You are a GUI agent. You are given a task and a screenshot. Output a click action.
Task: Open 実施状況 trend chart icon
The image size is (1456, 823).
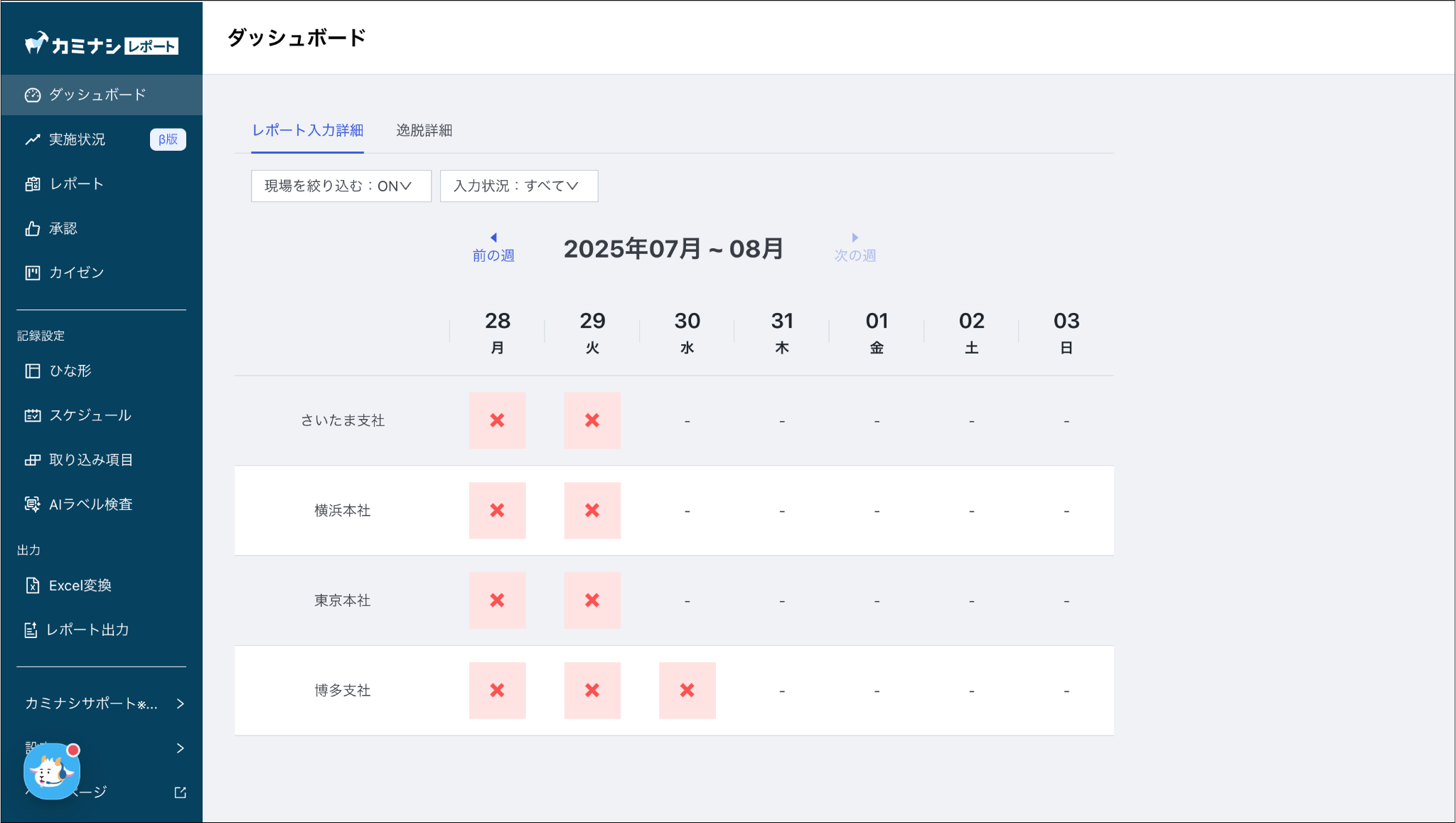click(x=33, y=139)
